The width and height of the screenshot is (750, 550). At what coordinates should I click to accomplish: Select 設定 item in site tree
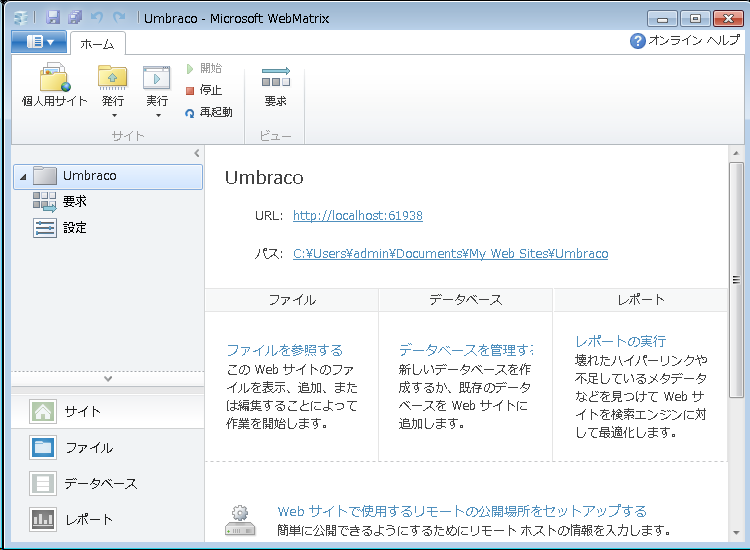60,228
